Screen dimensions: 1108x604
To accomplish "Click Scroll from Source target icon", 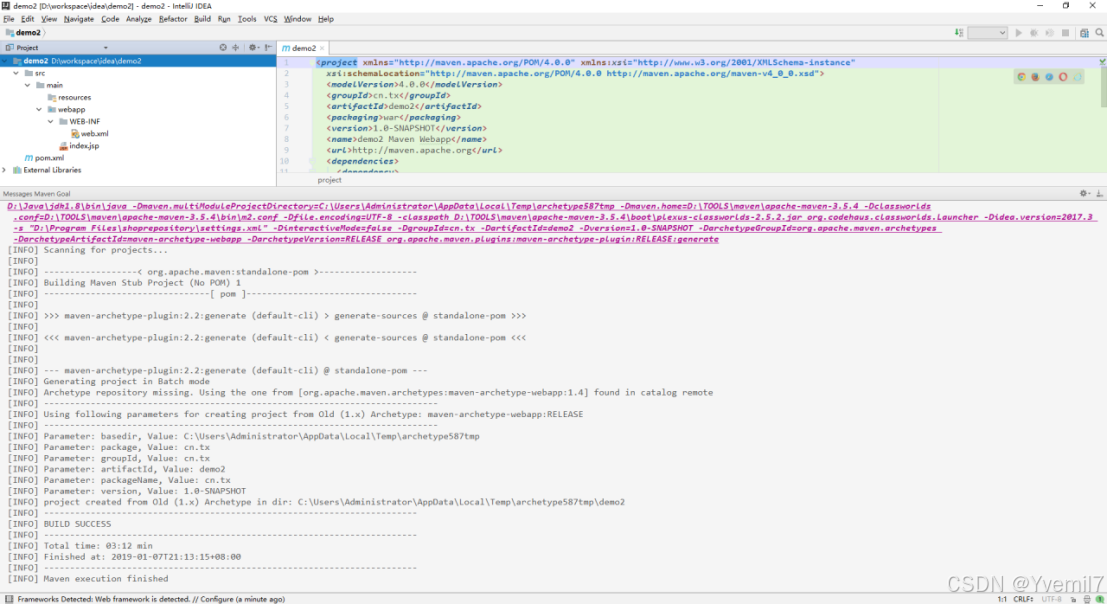I will click(223, 47).
